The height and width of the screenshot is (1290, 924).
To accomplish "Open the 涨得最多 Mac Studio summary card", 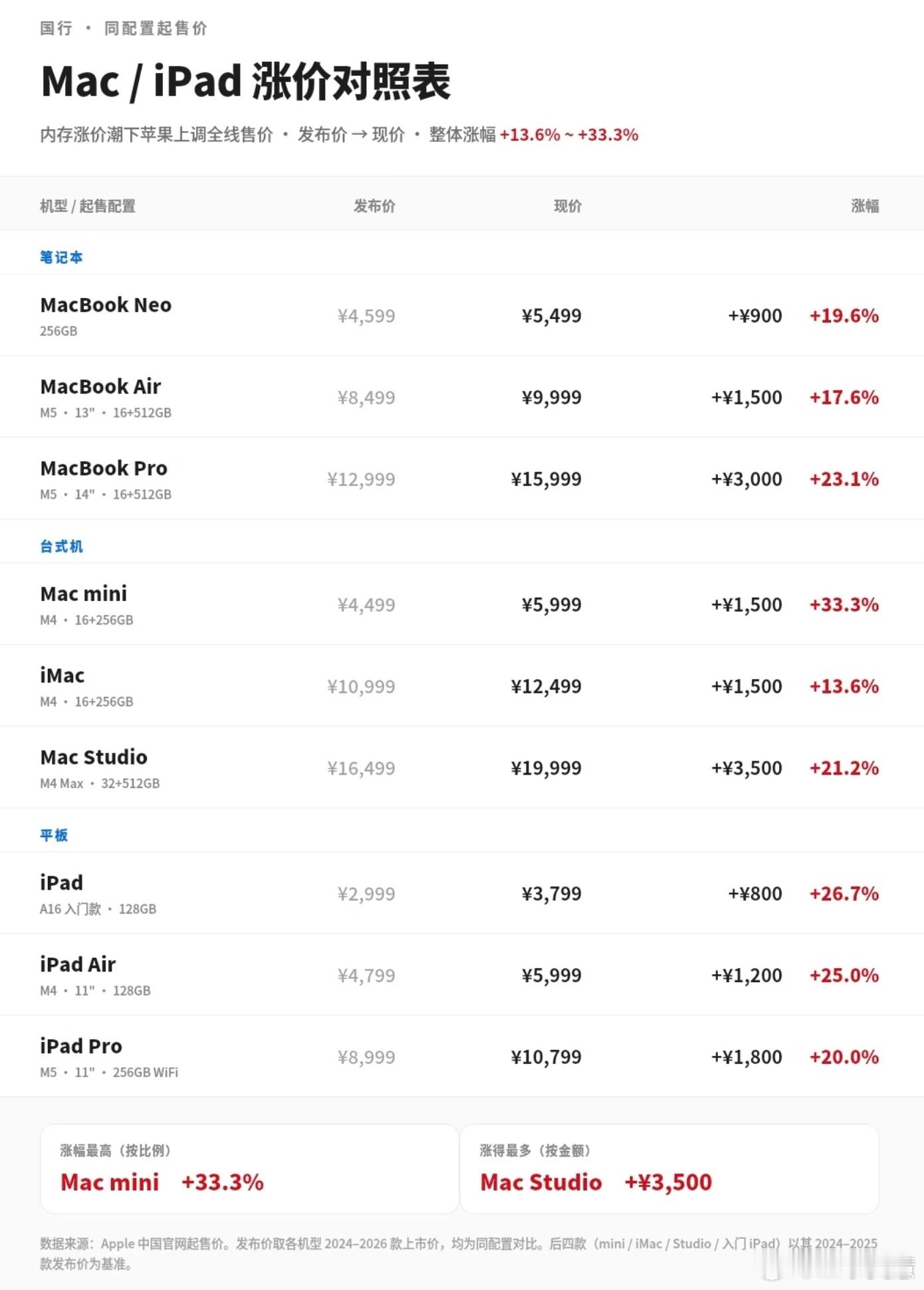I will pyautogui.click(x=669, y=1169).
